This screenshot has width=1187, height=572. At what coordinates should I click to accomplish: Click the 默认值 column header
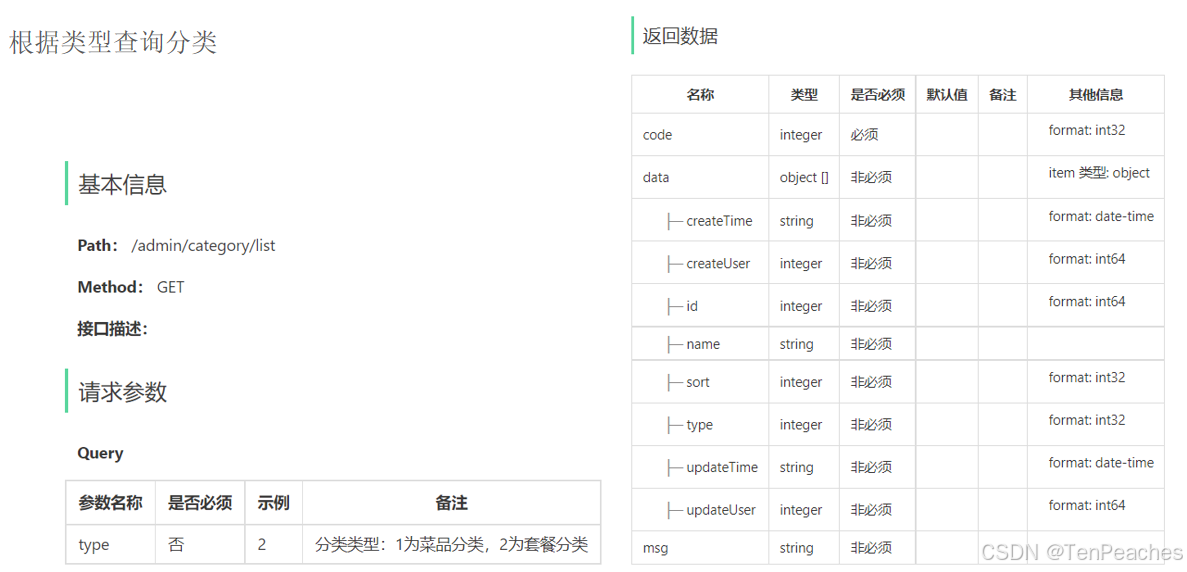(x=947, y=95)
